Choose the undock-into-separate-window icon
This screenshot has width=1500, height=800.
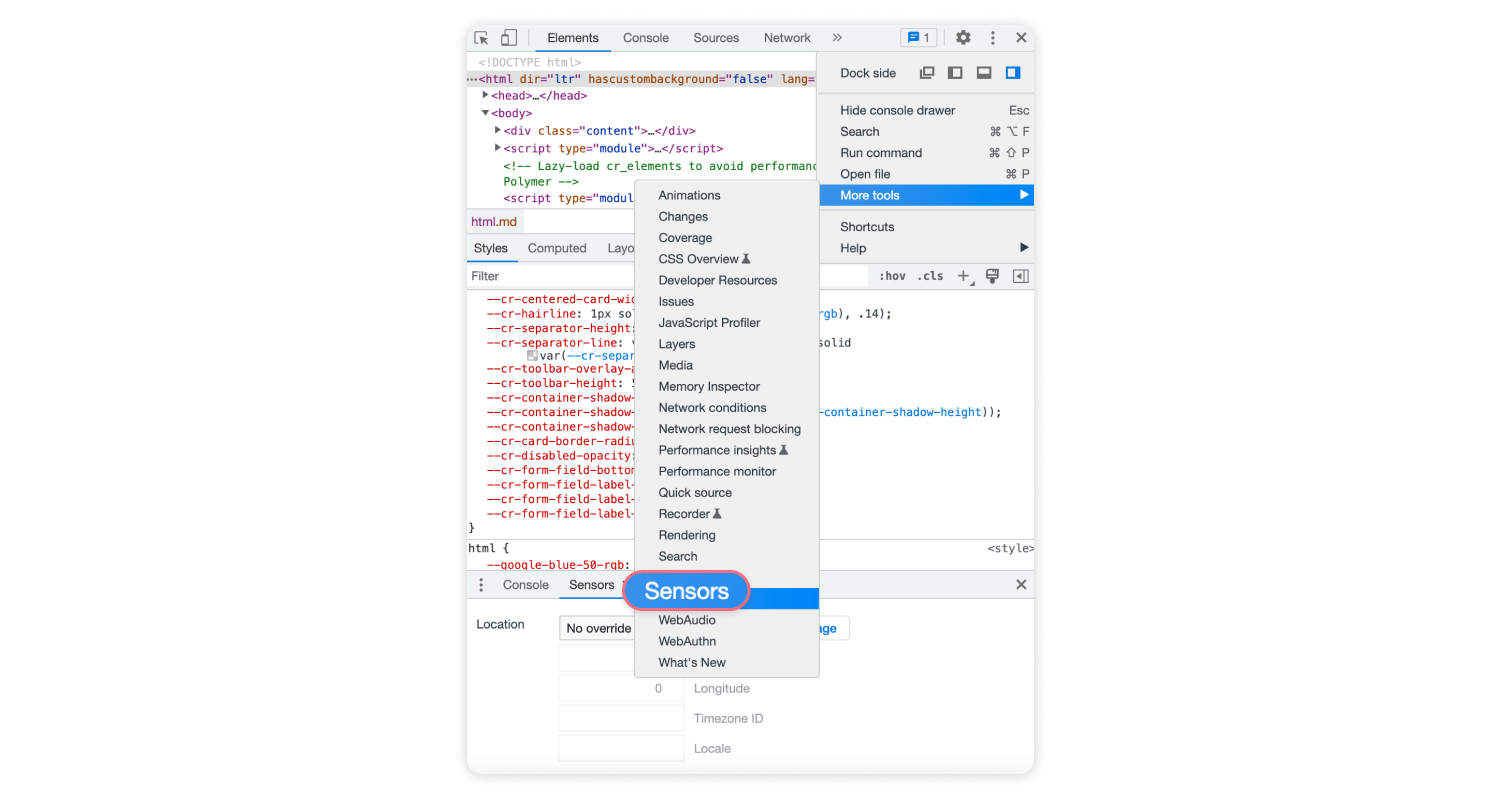[x=926, y=72]
